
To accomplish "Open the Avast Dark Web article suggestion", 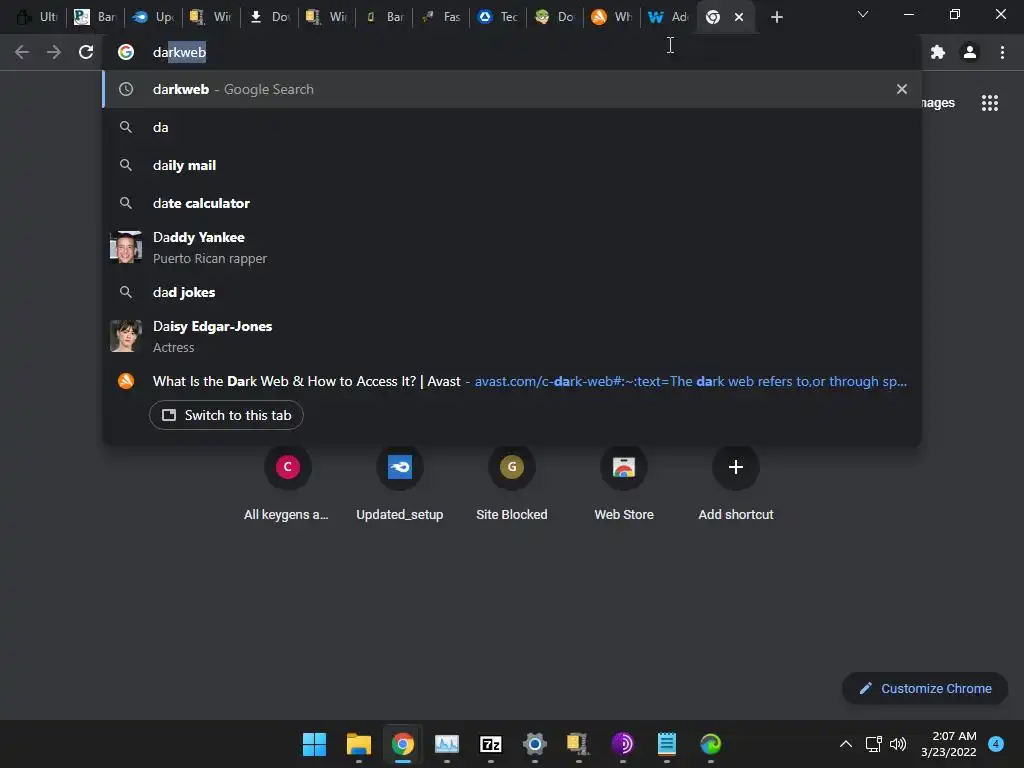I will pos(512,381).
